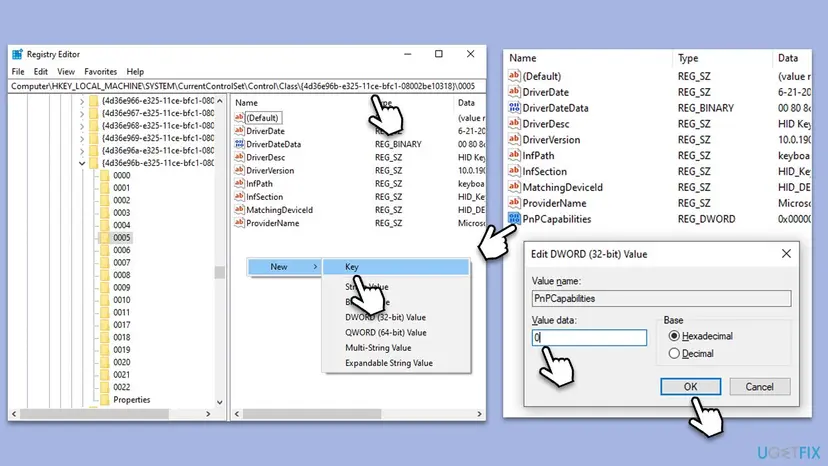
Task: Collapse the {4d36e96b-e325 class key
Action: (x=82, y=163)
